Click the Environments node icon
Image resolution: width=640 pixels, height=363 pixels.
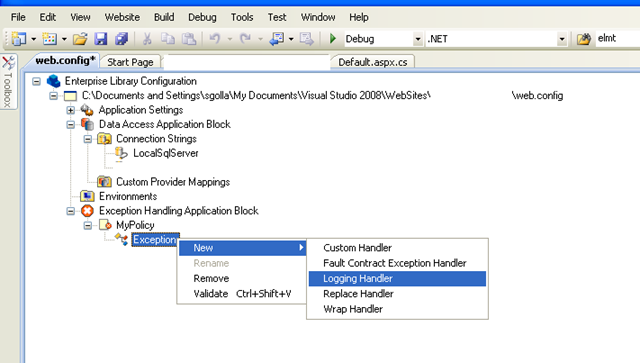(x=87, y=196)
